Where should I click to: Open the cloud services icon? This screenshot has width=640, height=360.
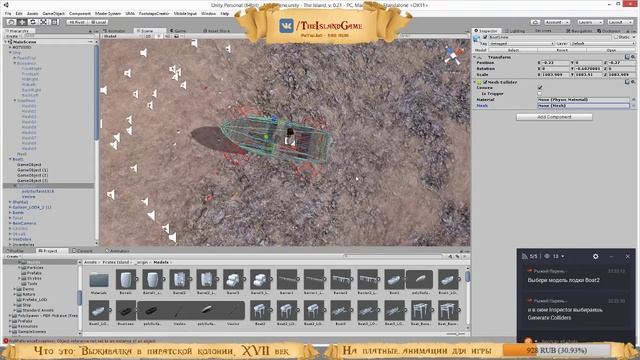[536, 22]
